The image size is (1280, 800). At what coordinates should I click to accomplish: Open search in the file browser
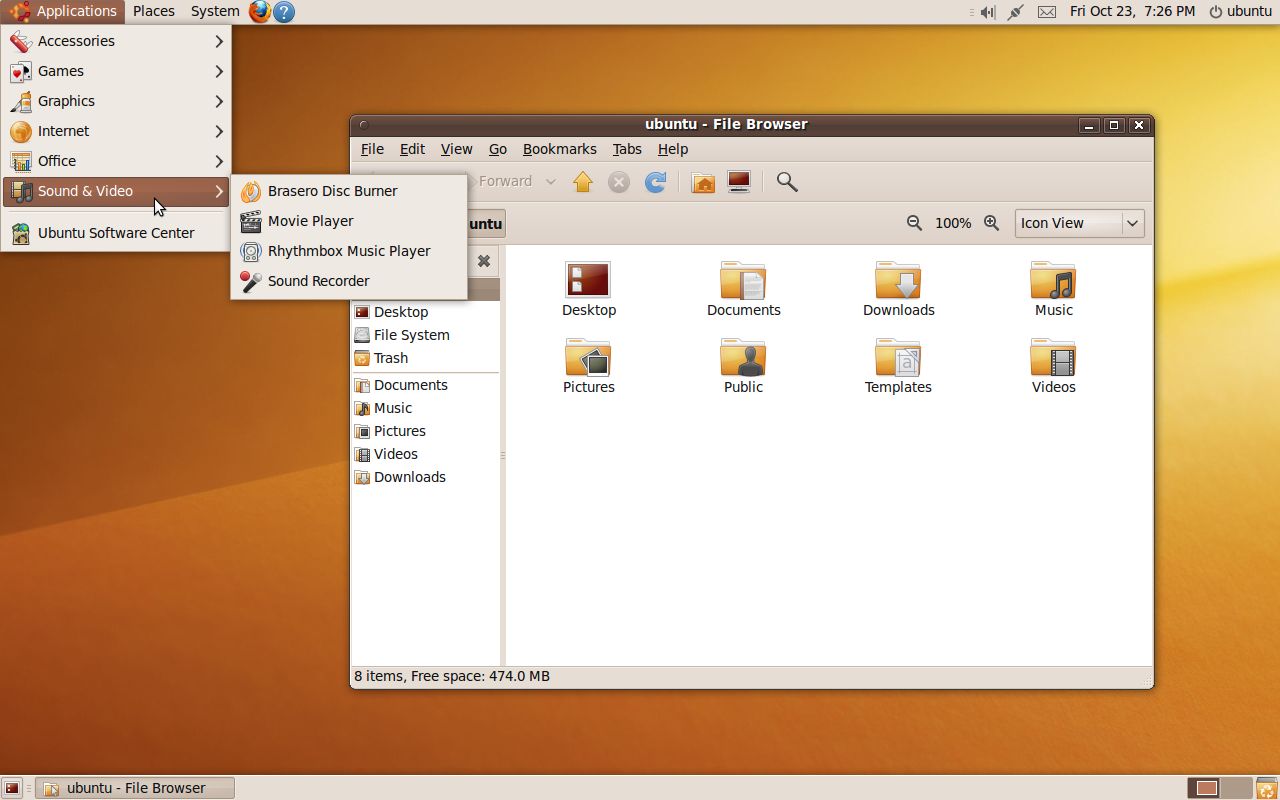pyautogui.click(x=786, y=182)
